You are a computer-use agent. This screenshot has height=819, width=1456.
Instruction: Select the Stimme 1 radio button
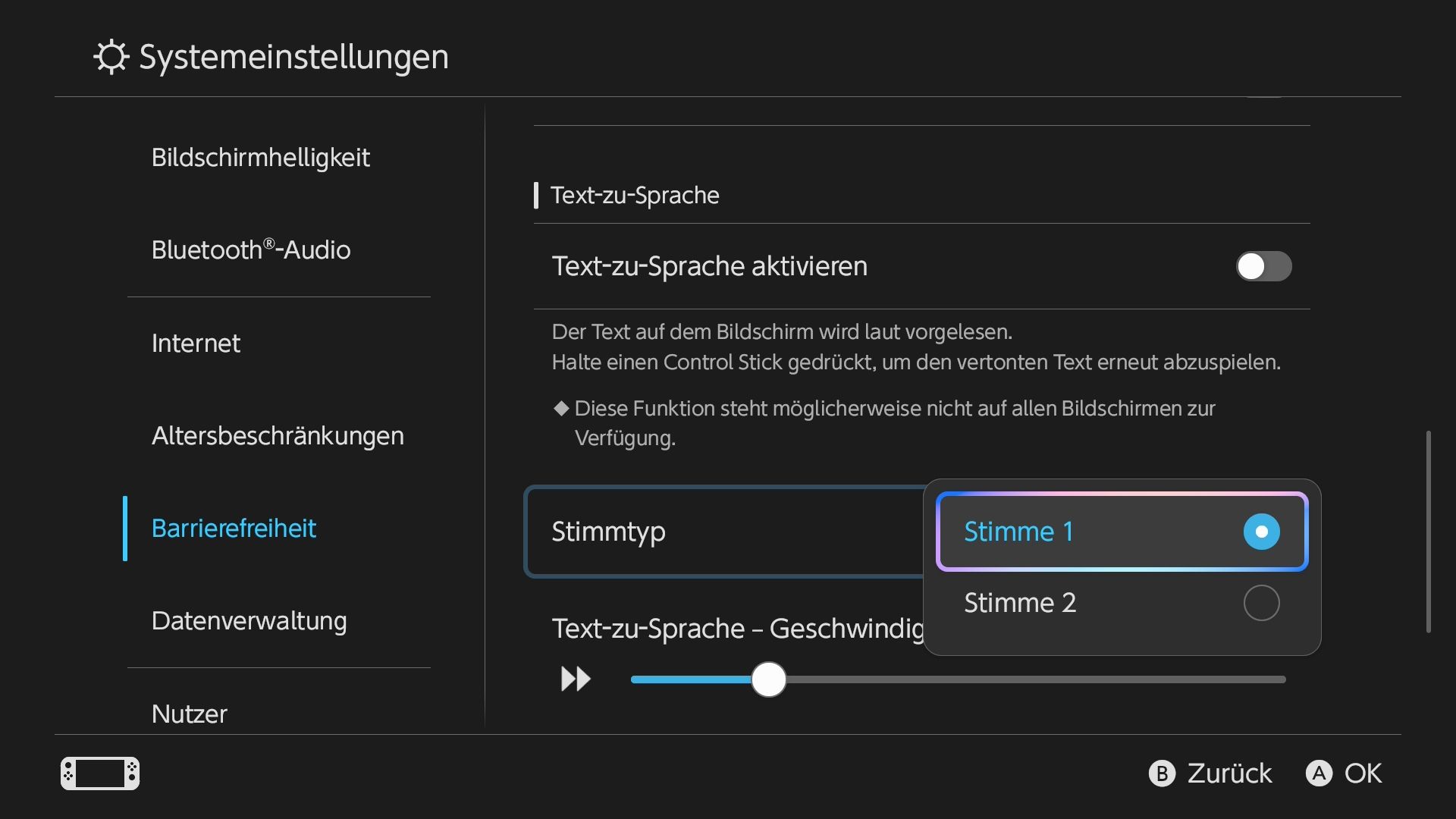1261,532
